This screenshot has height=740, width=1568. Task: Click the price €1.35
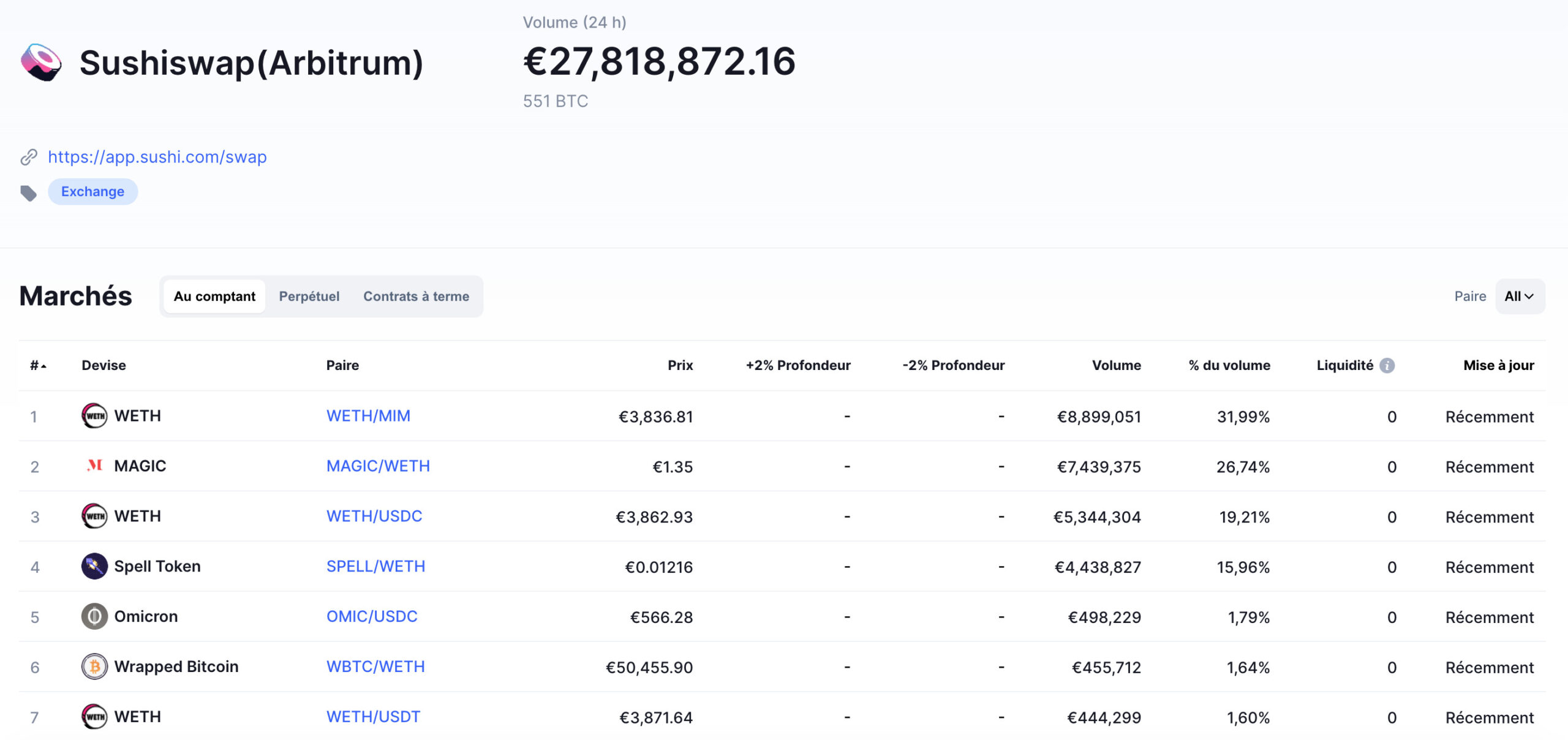coord(673,467)
